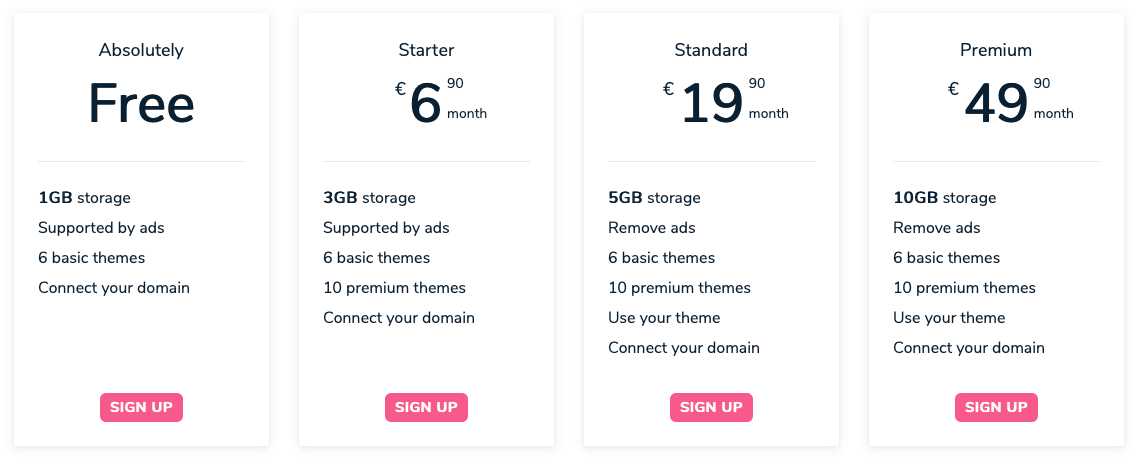Click "Connect your domain" in Free plan
This screenshot has width=1133, height=460.
click(x=114, y=288)
